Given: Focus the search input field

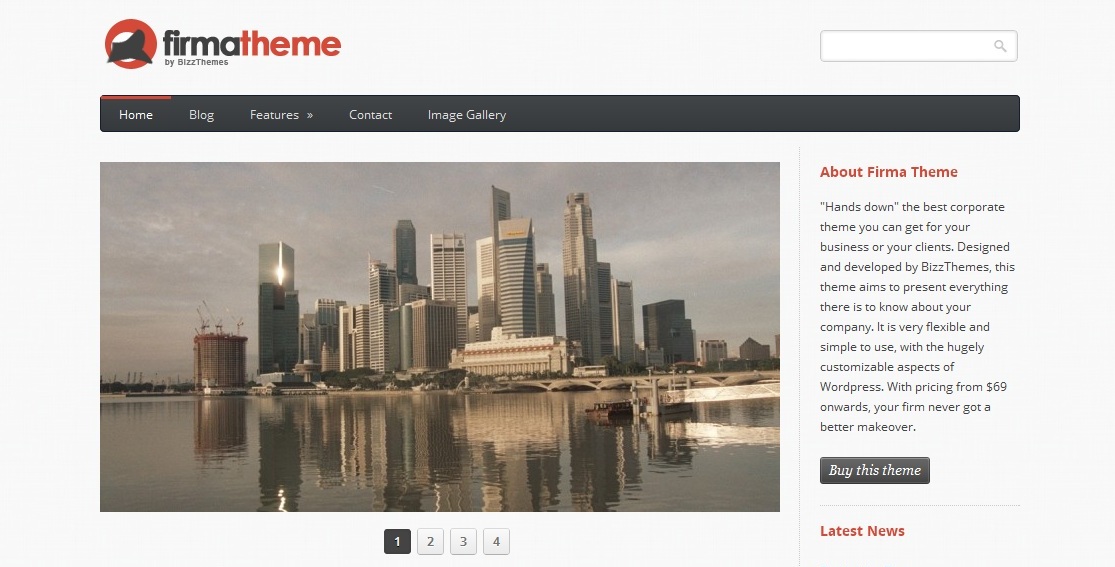Looking at the screenshot, I should [905, 46].
